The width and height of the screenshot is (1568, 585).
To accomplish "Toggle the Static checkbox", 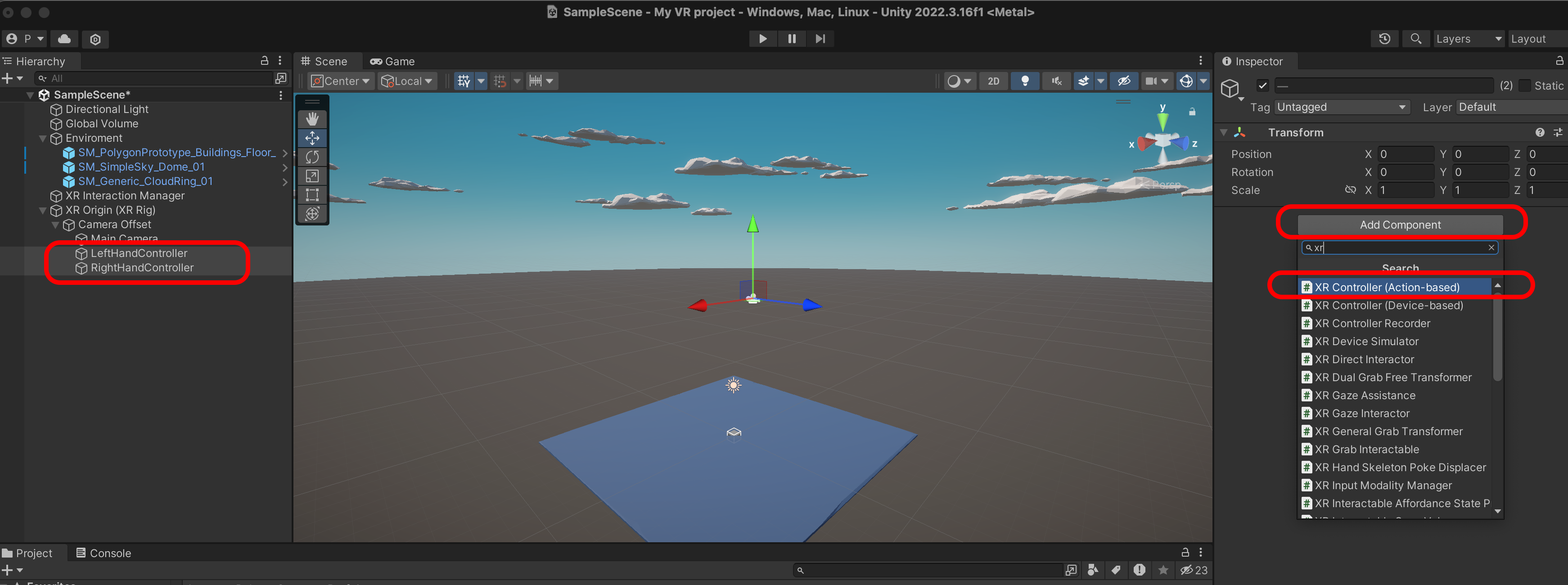I will [1525, 86].
